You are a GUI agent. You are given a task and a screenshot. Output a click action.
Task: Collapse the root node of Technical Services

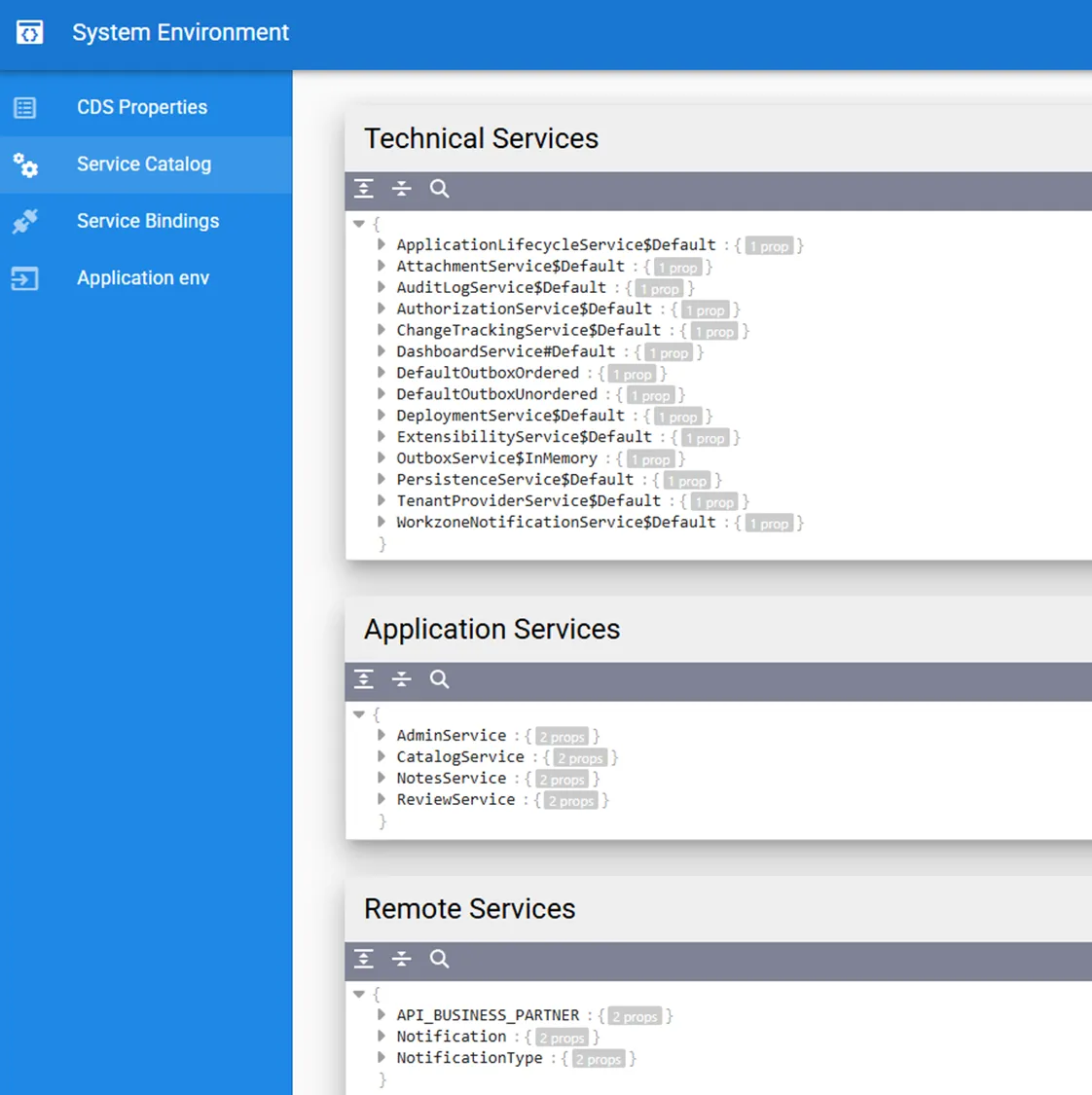(x=359, y=223)
